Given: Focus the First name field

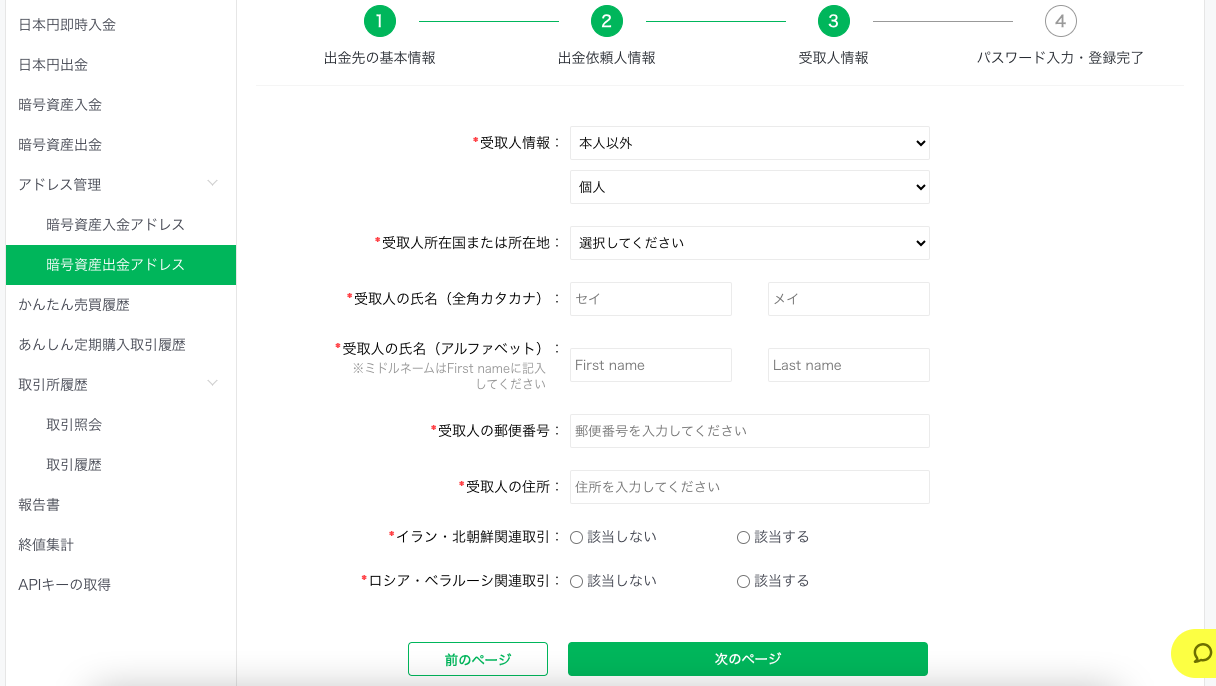Looking at the screenshot, I should tap(651, 365).
